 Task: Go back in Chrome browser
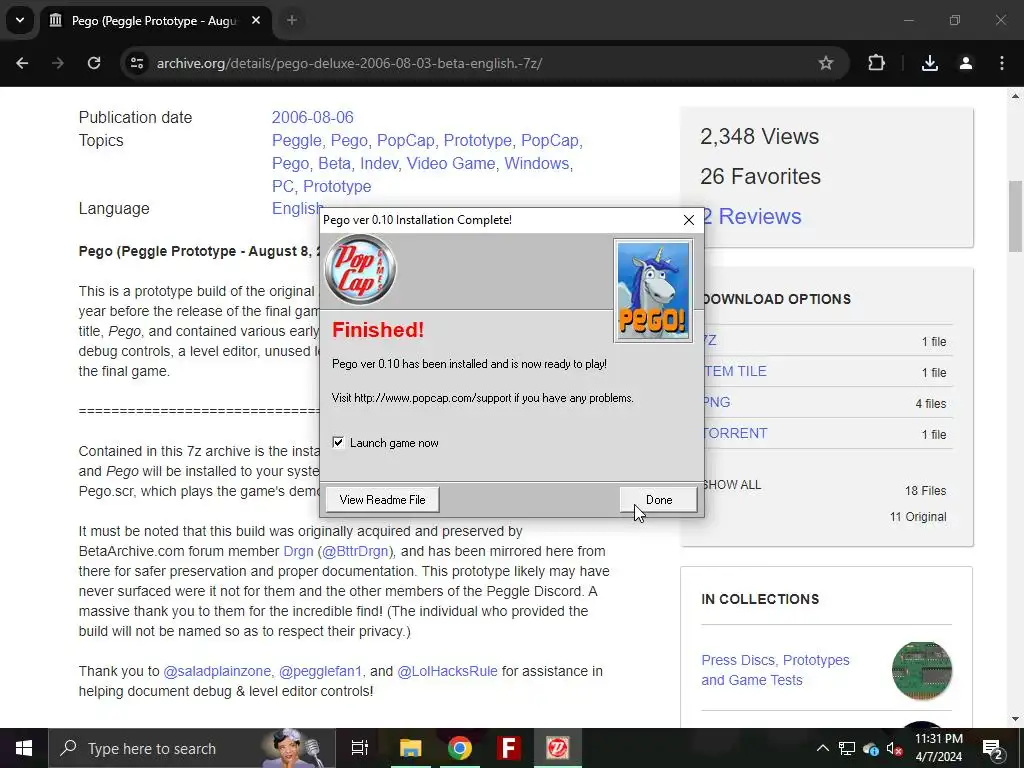point(22,63)
